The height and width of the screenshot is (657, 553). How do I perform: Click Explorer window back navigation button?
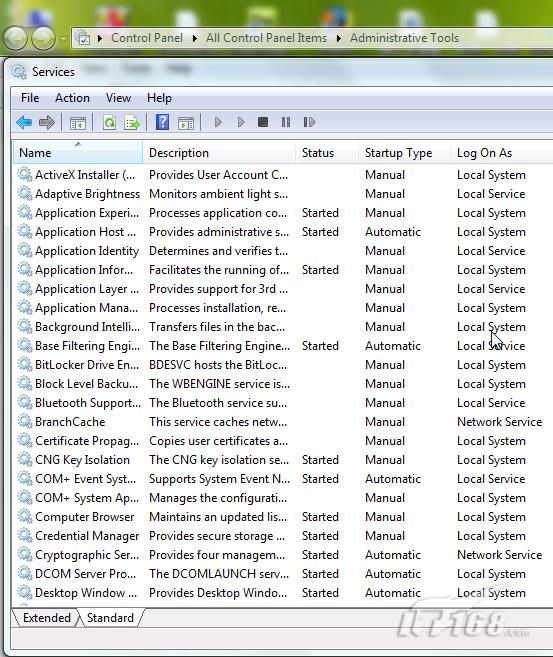click(x=16, y=39)
